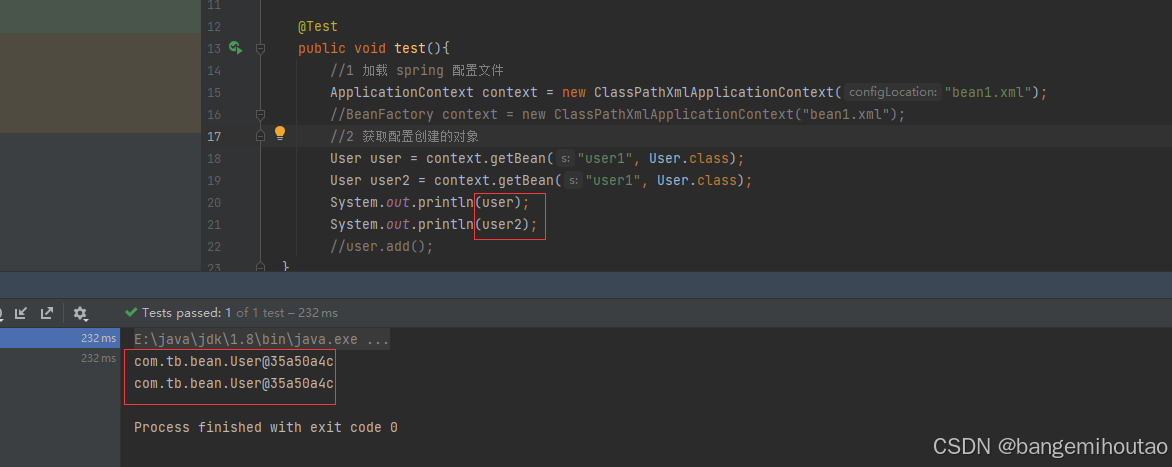Viewport: 1172px width, 467px height.
Task: Click line number 22 in gutter
Action: pos(213,246)
